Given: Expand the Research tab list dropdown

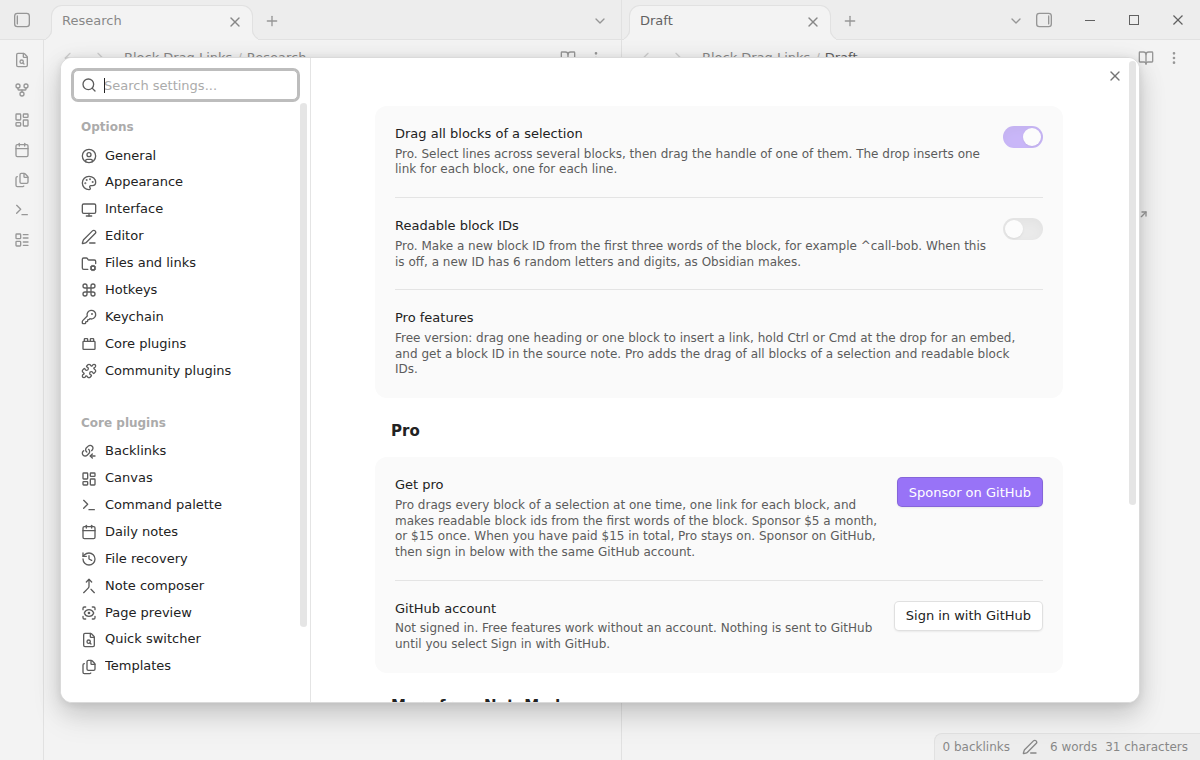Looking at the screenshot, I should (x=600, y=20).
